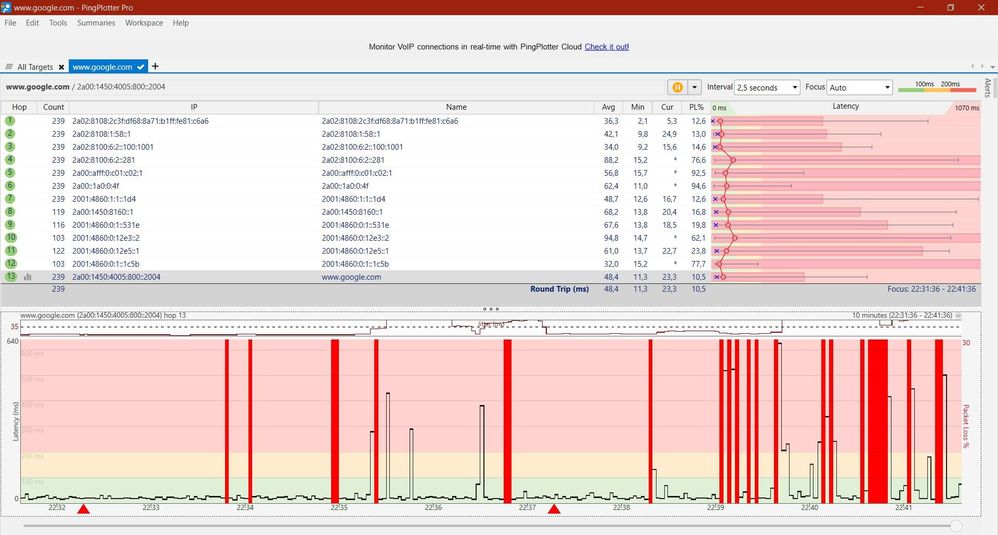Click the PingPlotter Pro app icon

click(7, 7)
